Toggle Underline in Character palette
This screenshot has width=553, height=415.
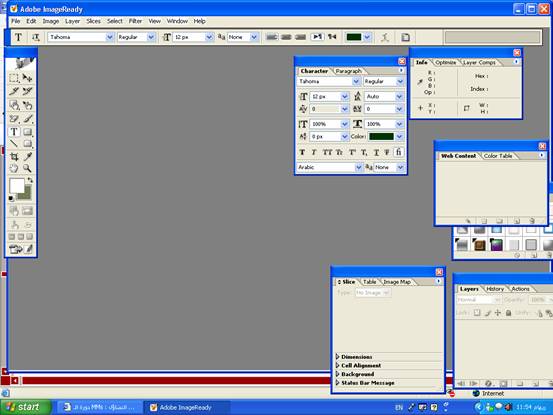point(376,152)
